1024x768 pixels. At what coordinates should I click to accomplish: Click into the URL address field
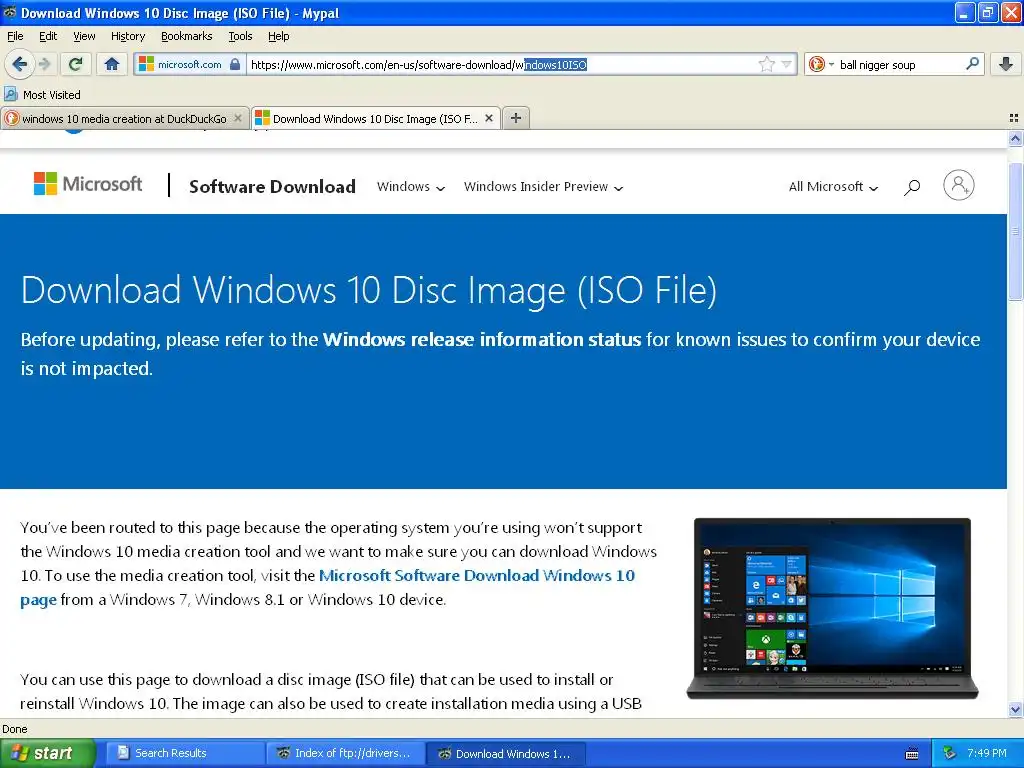[x=503, y=64]
